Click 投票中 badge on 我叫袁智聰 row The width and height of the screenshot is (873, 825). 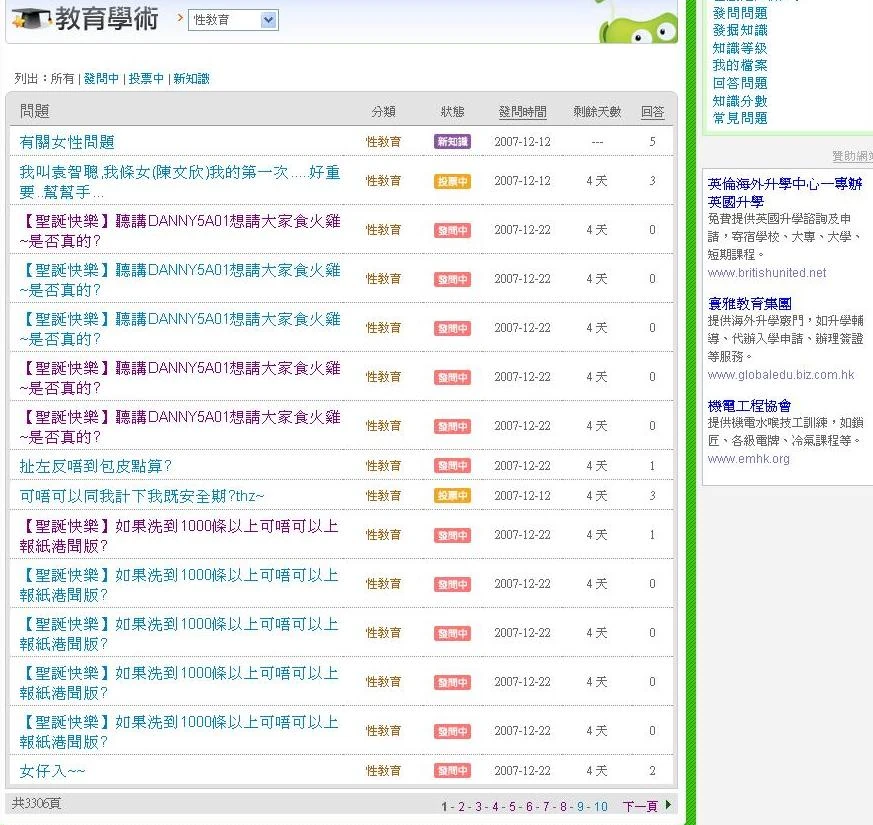point(452,181)
